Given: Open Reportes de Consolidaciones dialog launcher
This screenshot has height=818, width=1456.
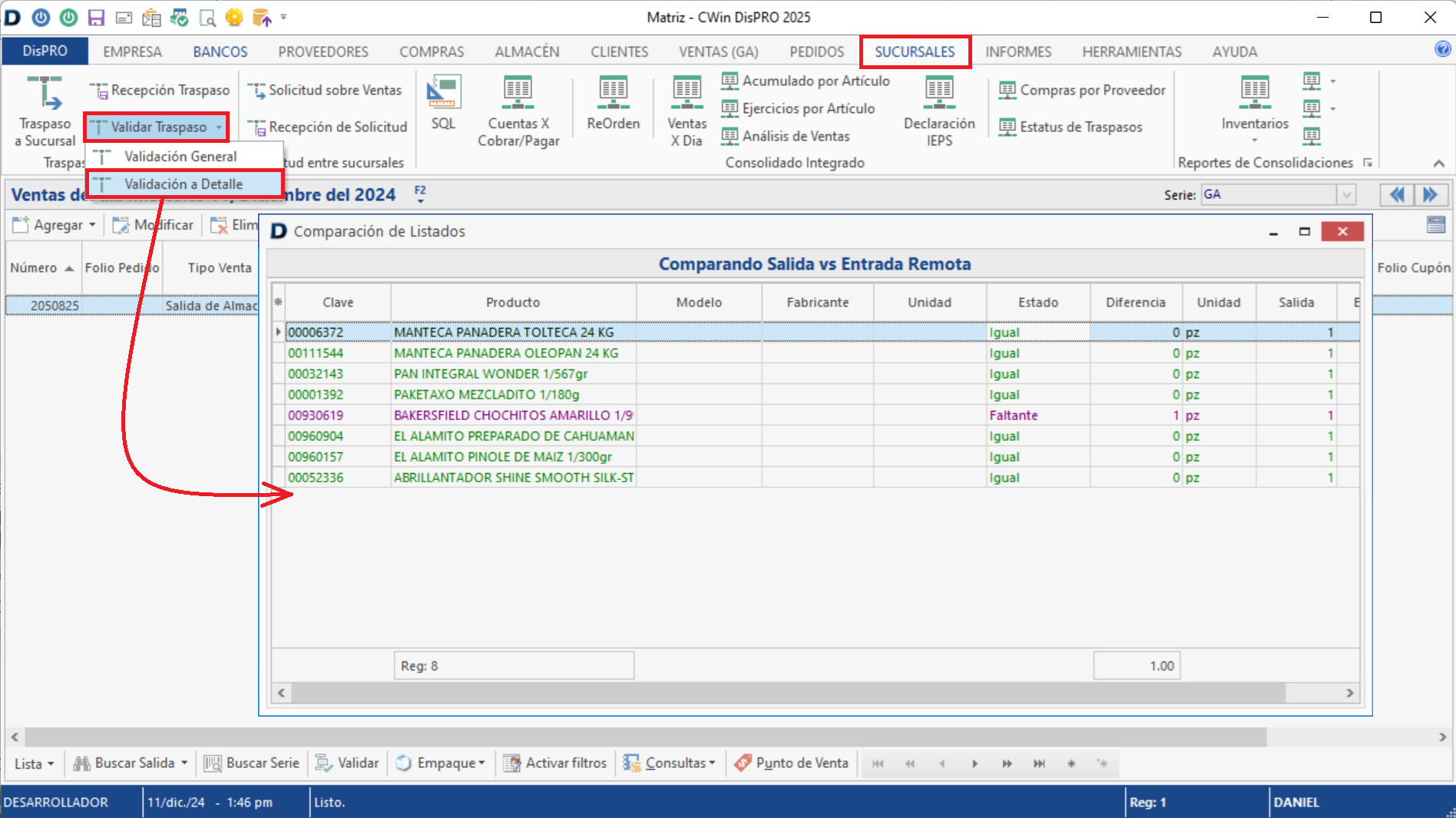Looking at the screenshot, I should tap(1368, 162).
